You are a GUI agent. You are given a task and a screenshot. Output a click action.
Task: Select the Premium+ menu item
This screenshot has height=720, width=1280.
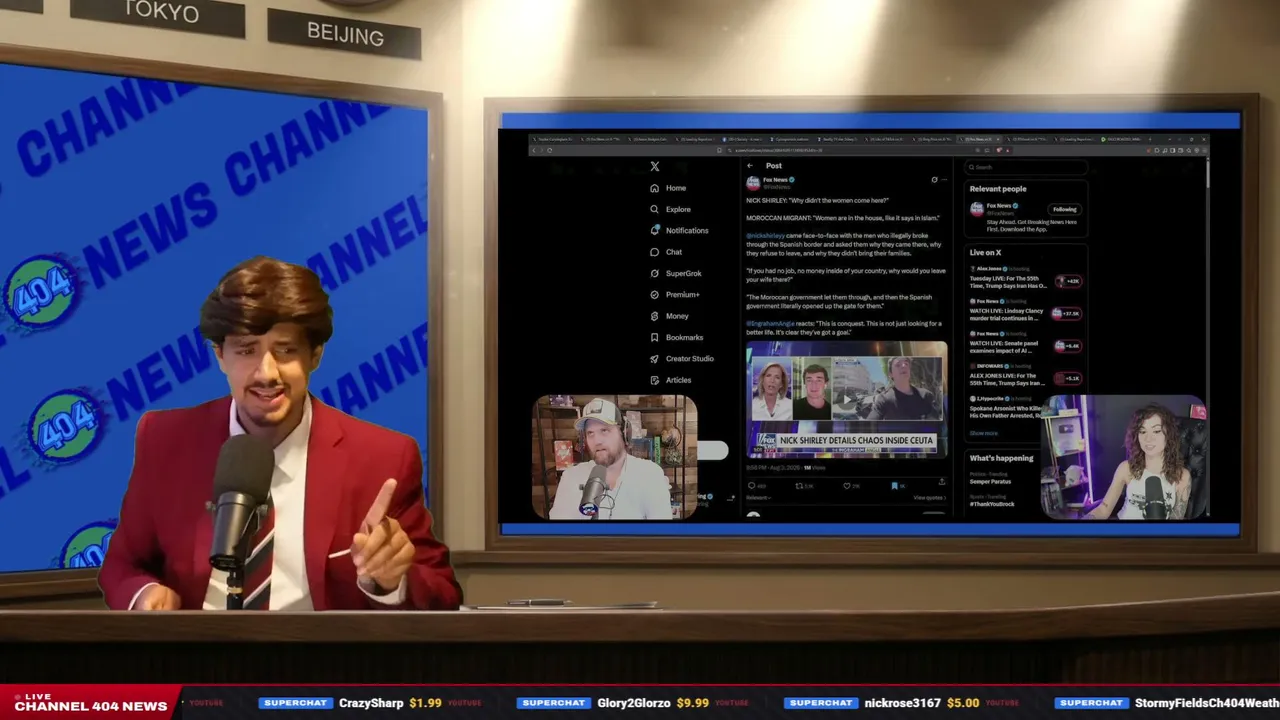(683, 295)
